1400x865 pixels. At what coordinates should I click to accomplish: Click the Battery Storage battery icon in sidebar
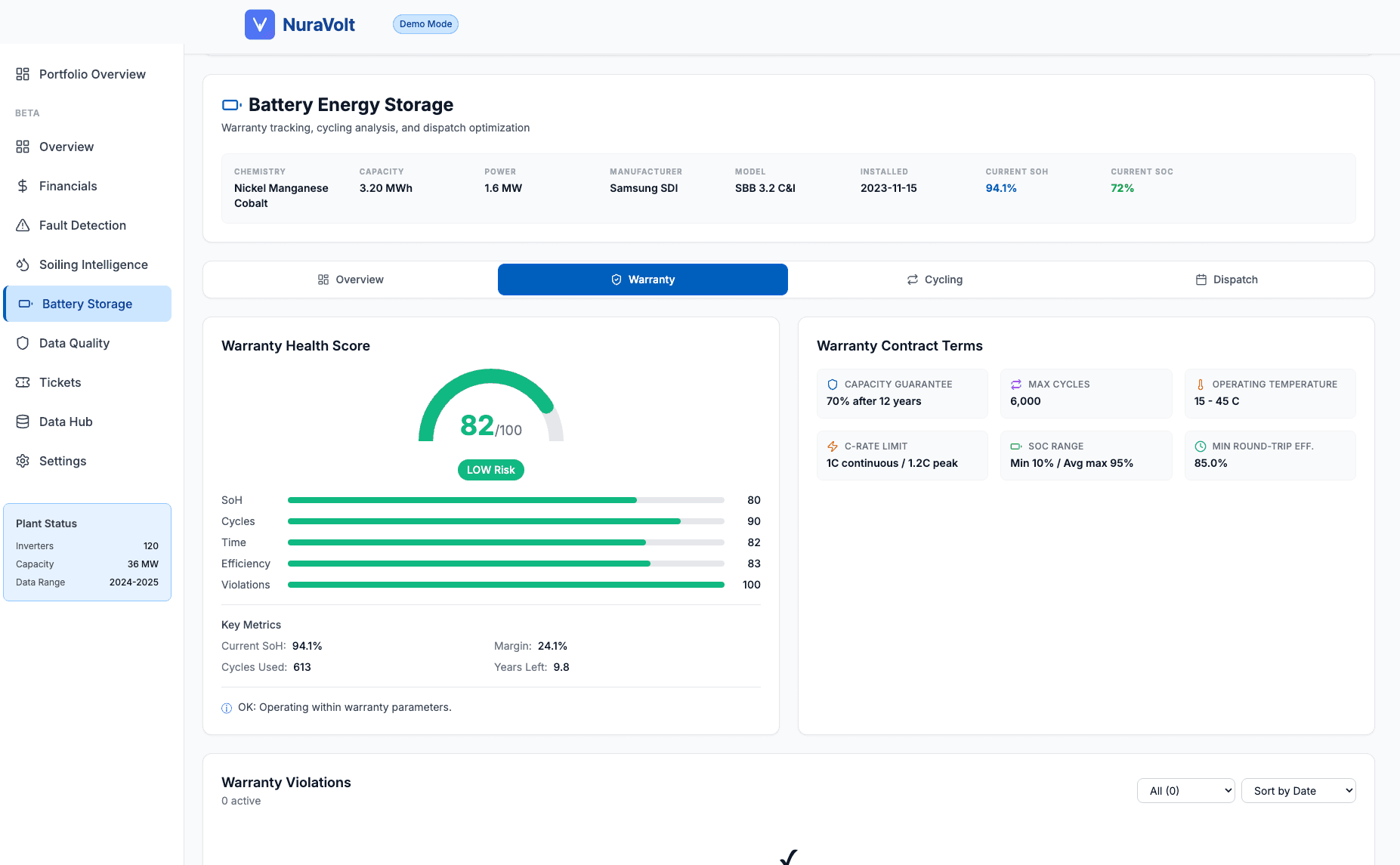pyautogui.click(x=26, y=304)
